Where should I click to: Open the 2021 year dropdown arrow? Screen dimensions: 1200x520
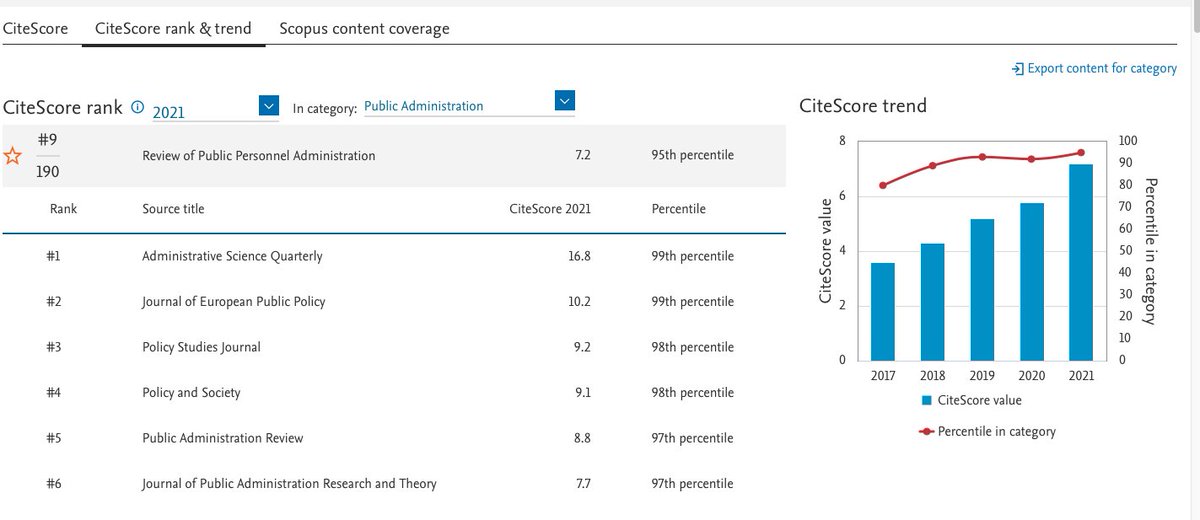268,105
